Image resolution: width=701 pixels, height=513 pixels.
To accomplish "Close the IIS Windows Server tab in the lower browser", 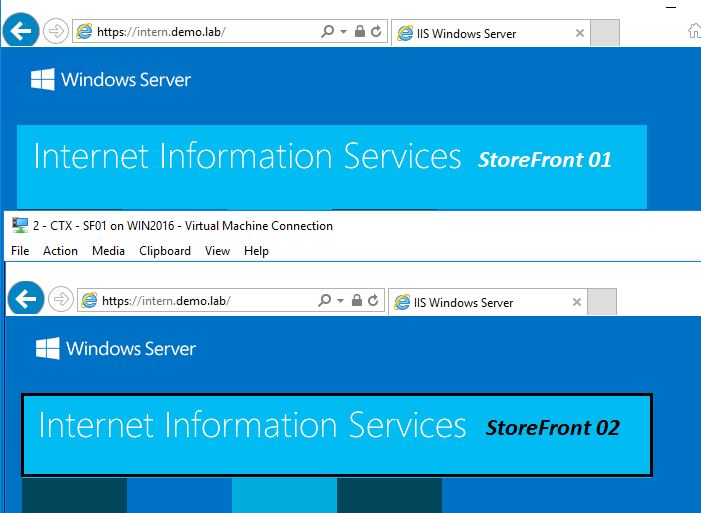I will (x=576, y=302).
